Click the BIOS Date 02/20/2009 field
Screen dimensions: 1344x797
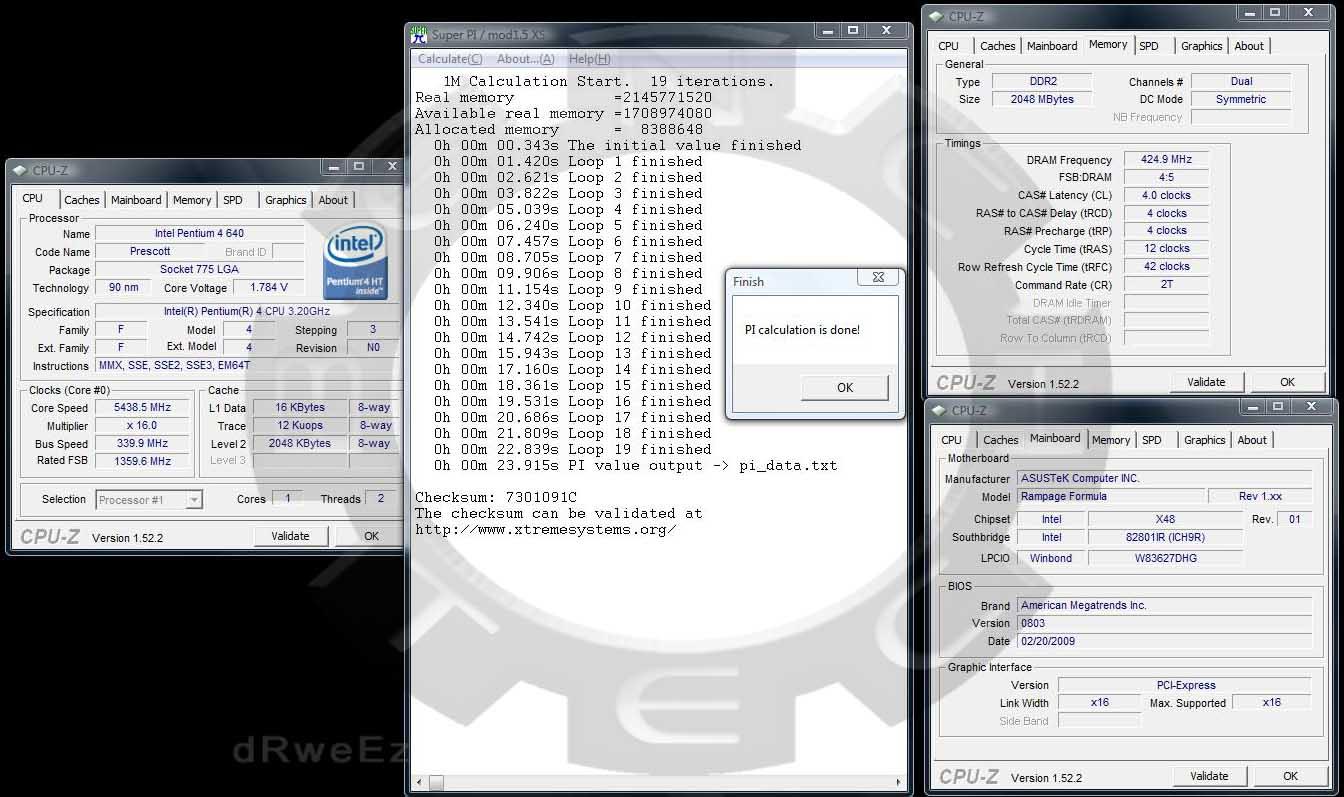tap(1164, 642)
